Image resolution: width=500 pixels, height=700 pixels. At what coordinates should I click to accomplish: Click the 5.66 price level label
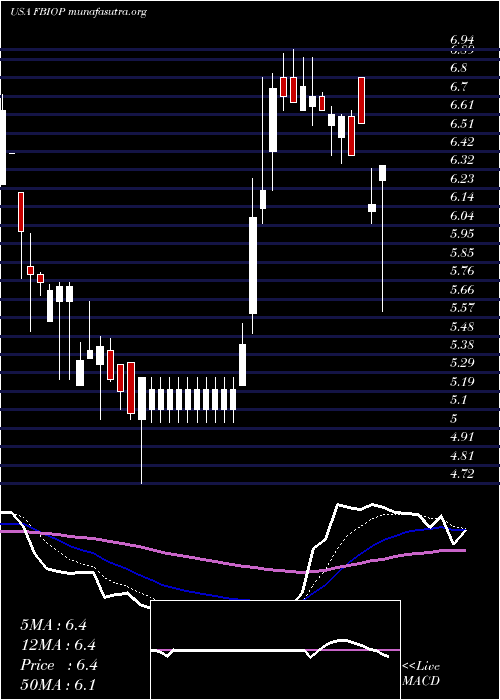(462, 290)
